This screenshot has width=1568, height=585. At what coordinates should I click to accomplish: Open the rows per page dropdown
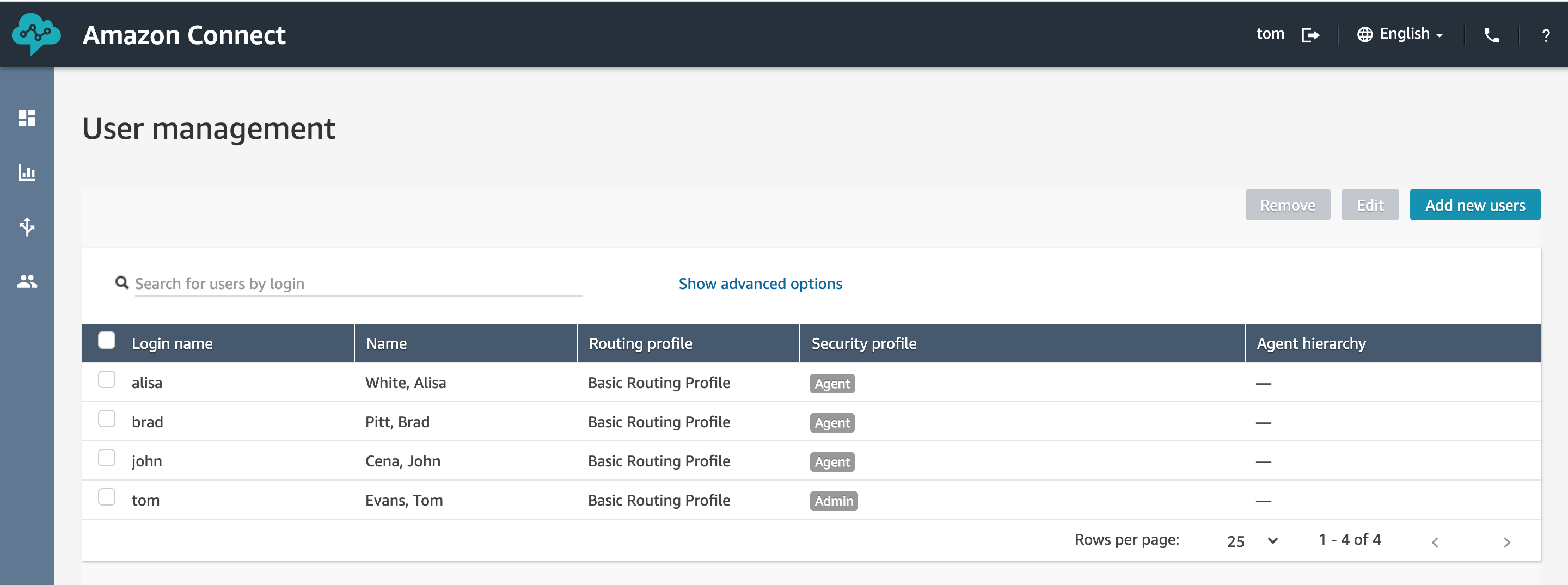coord(1252,540)
